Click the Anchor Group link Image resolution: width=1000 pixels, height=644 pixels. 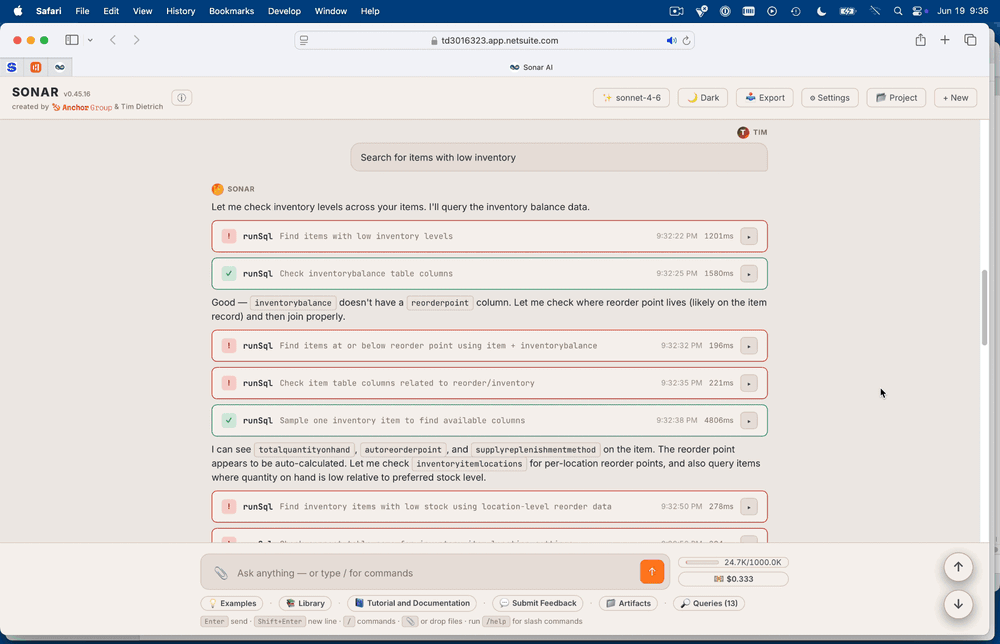[x=82, y=107]
